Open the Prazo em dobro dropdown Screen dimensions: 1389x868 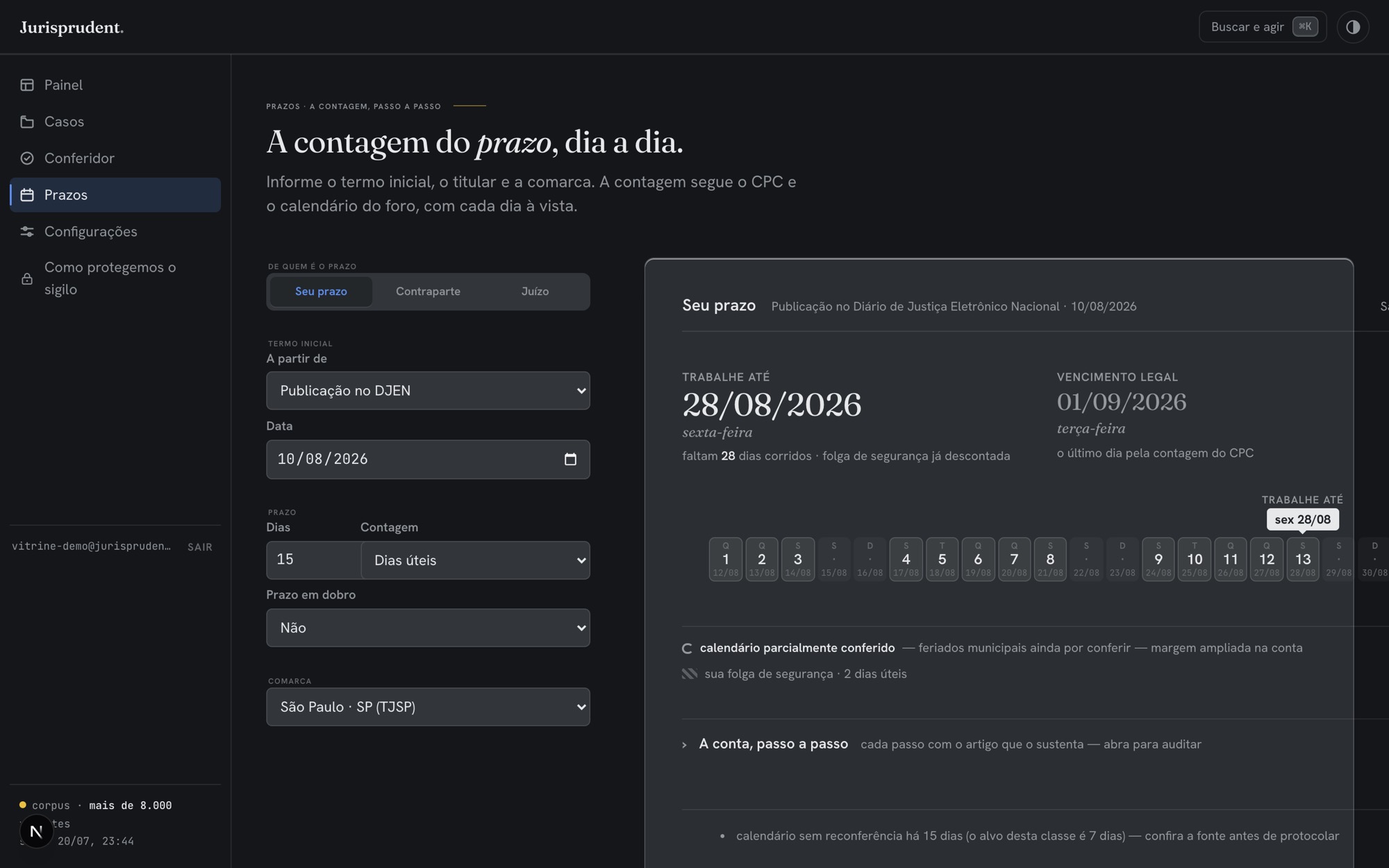click(428, 628)
